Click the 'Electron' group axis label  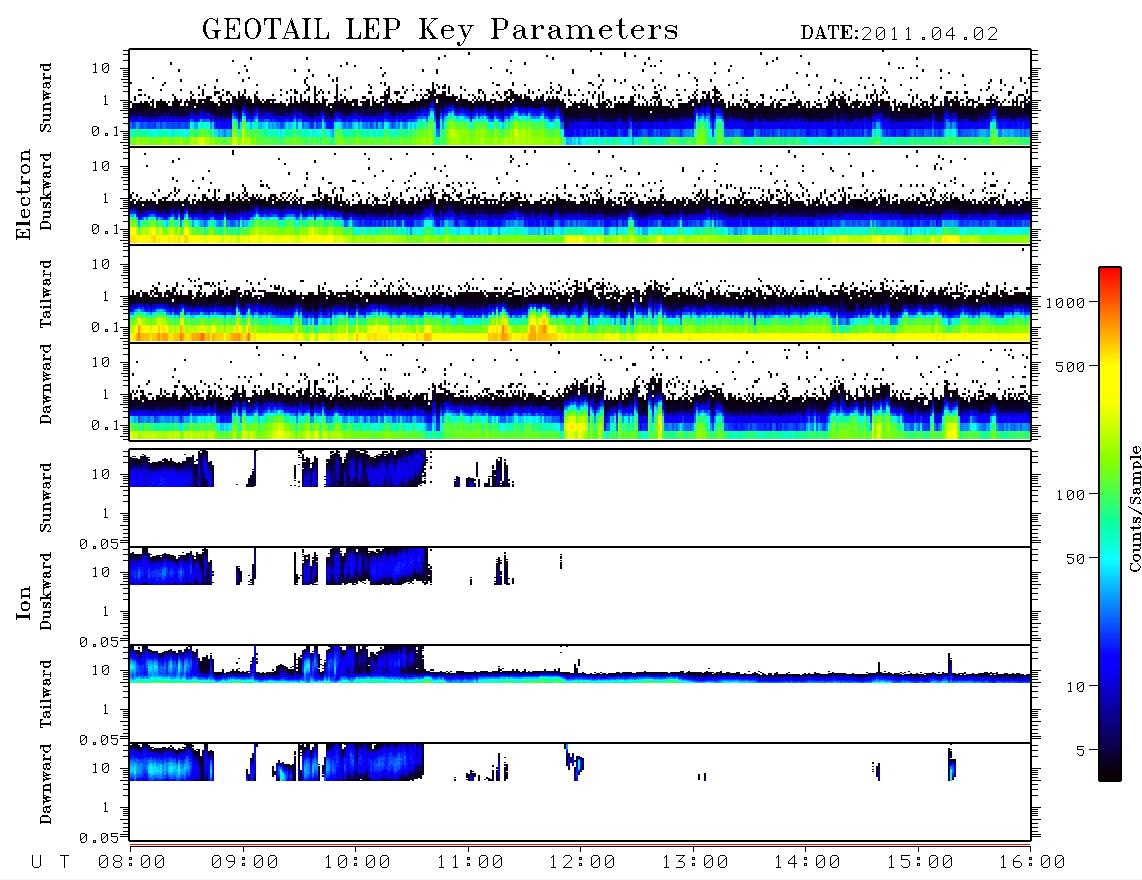pyautogui.click(x=23, y=195)
